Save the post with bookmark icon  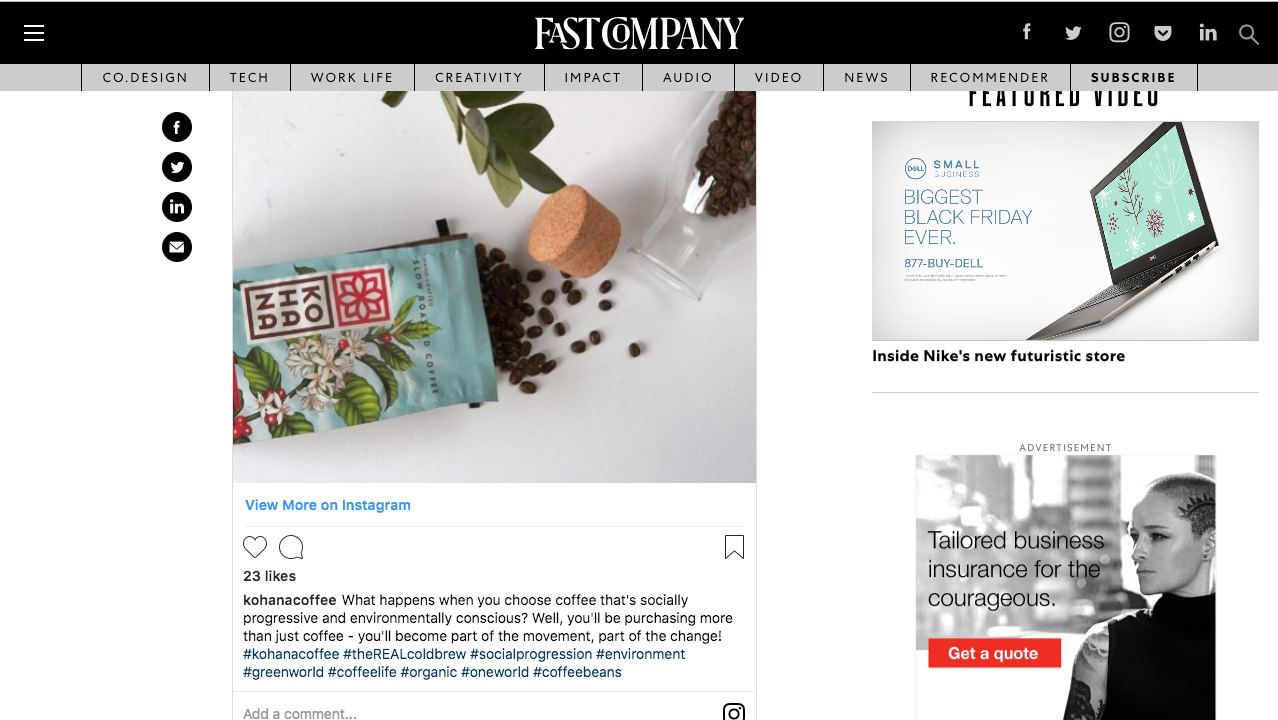(x=734, y=547)
